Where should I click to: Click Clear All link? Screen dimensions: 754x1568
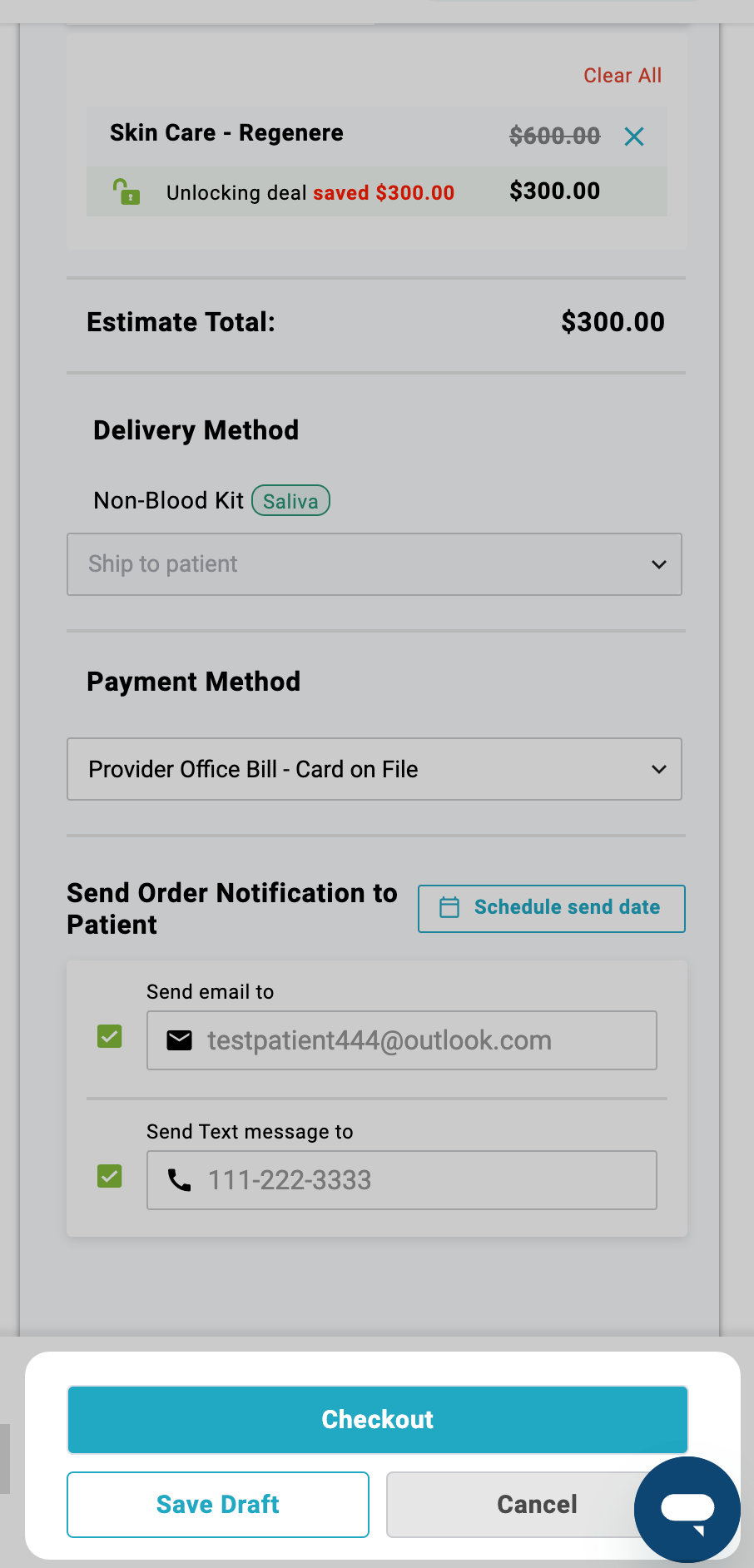623,76
